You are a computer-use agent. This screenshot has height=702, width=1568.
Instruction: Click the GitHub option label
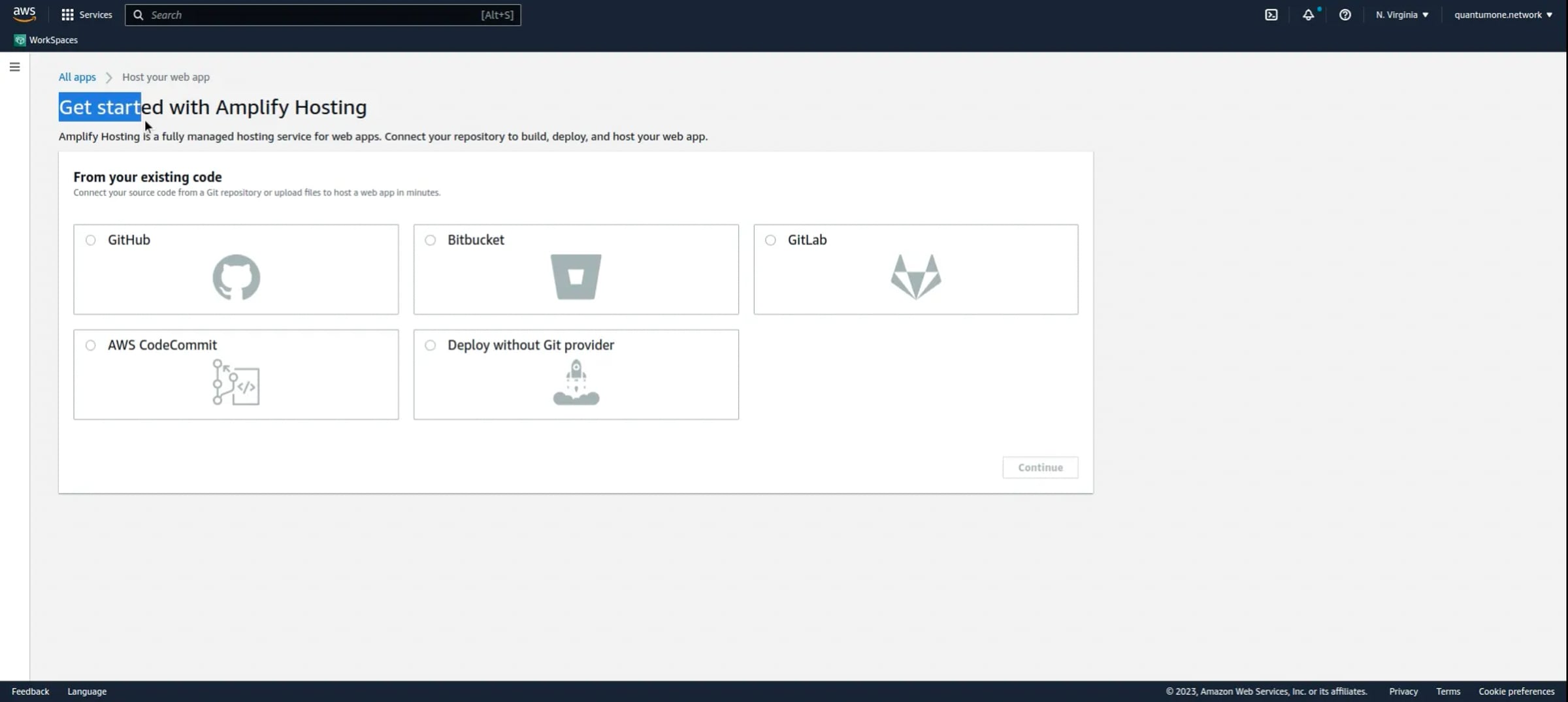click(129, 240)
